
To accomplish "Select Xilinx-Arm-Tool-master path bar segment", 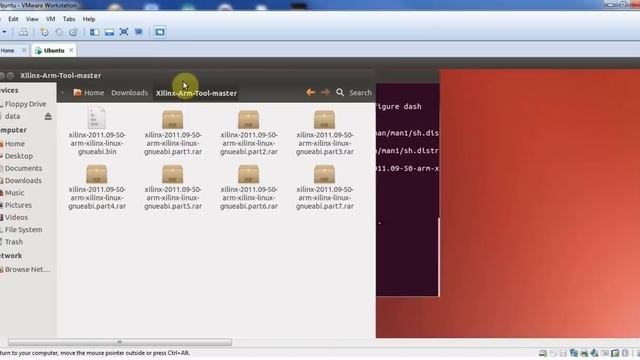I will (x=196, y=93).
